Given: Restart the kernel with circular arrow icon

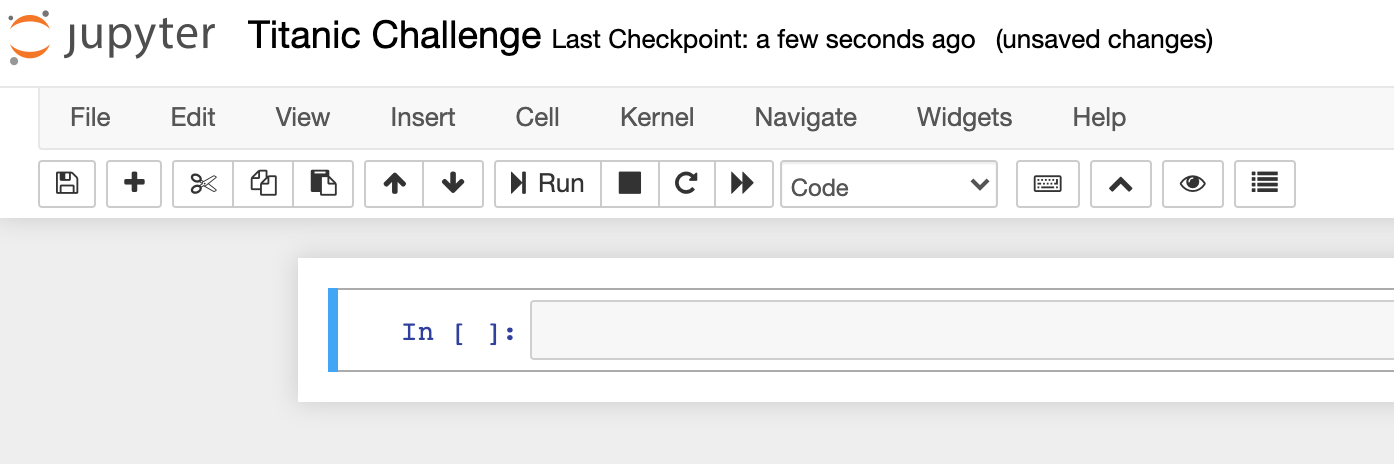Looking at the screenshot, I should tap(686, 184).
